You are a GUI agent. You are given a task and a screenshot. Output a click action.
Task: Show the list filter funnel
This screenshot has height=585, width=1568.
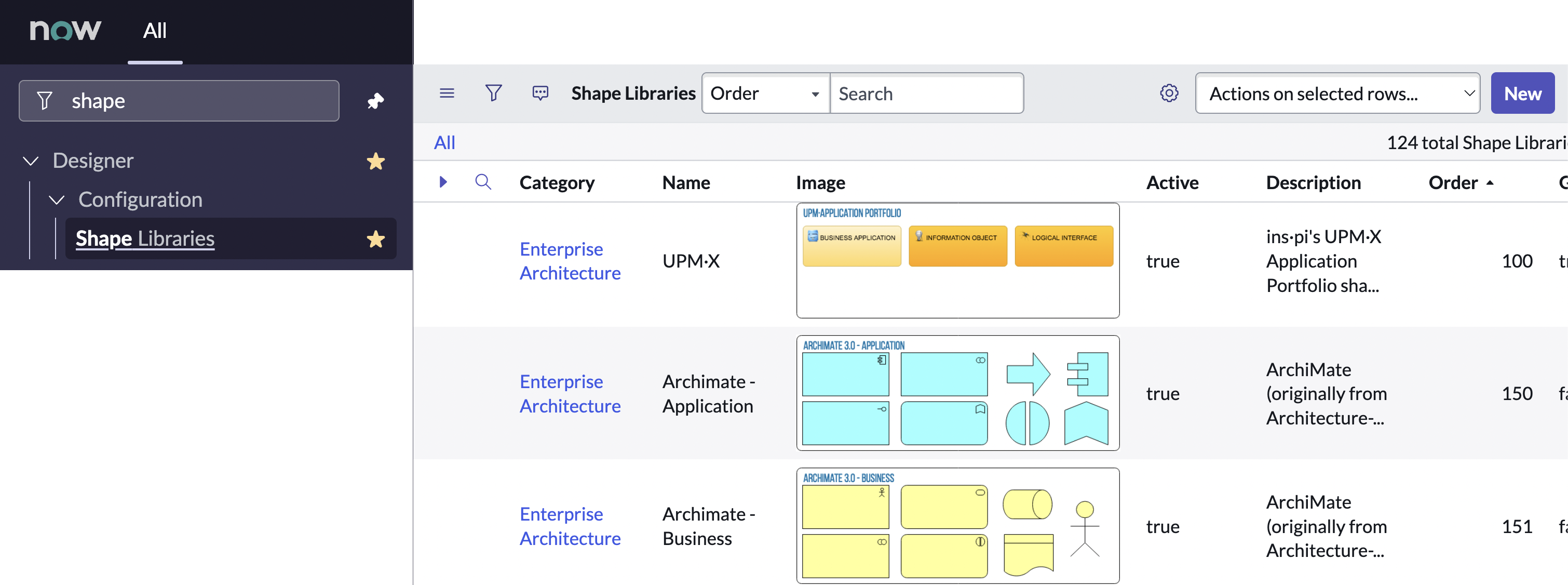coord(493,93)
